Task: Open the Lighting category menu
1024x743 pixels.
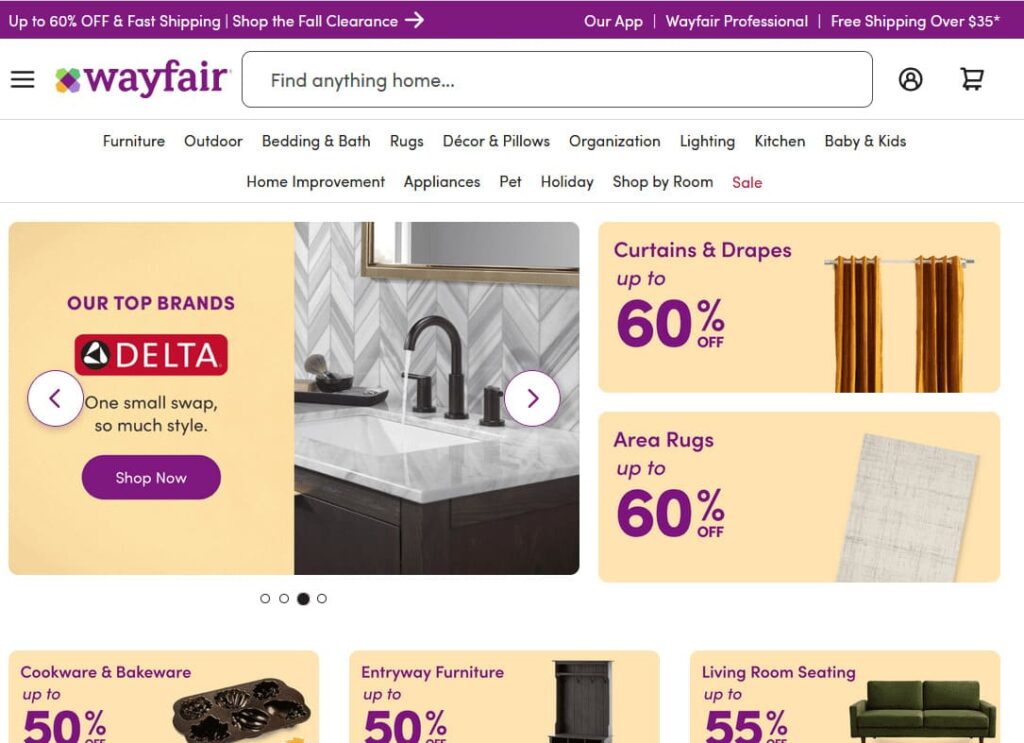Action: [707, 141]
